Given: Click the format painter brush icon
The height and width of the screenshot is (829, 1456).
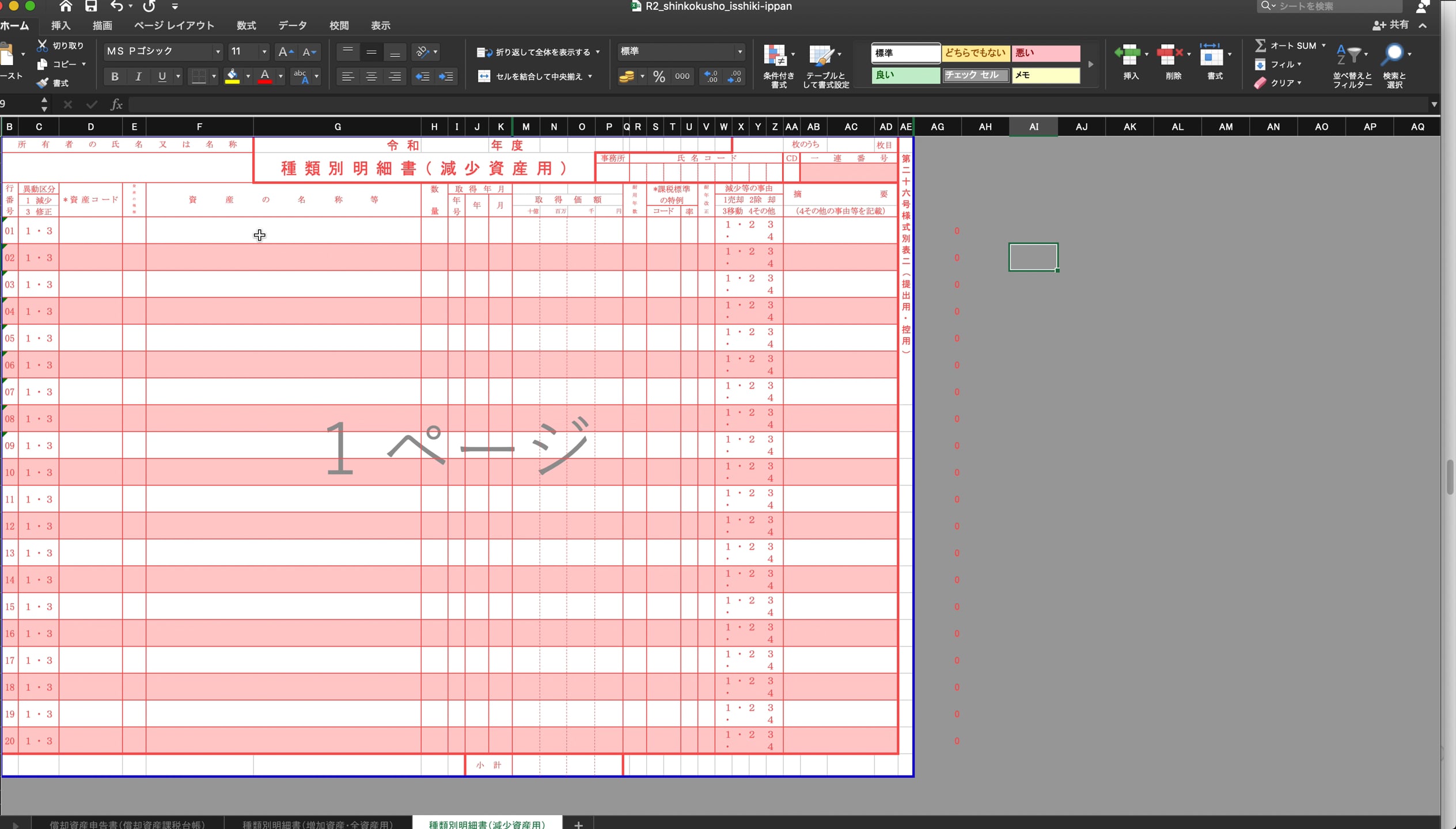Looking at the screenshot, I should 43,83.
